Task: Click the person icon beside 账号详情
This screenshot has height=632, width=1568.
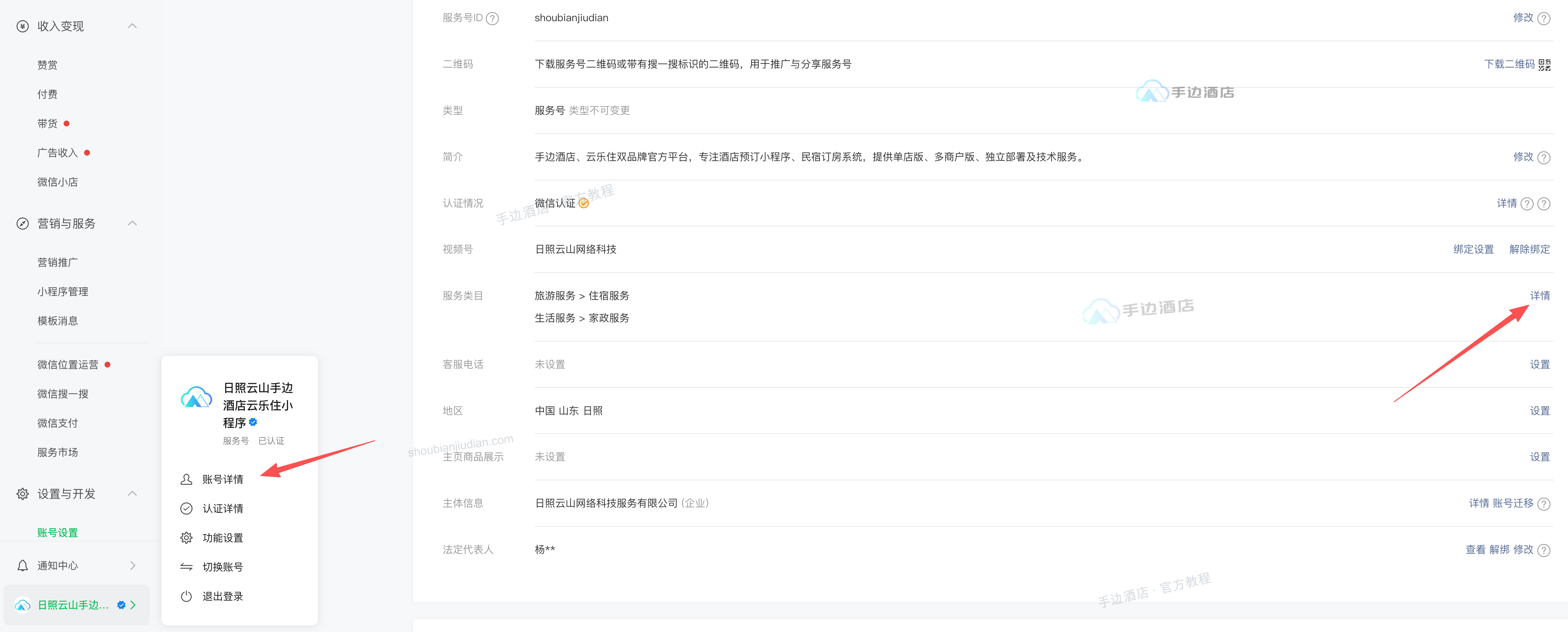Action: [x=186, y=479]
